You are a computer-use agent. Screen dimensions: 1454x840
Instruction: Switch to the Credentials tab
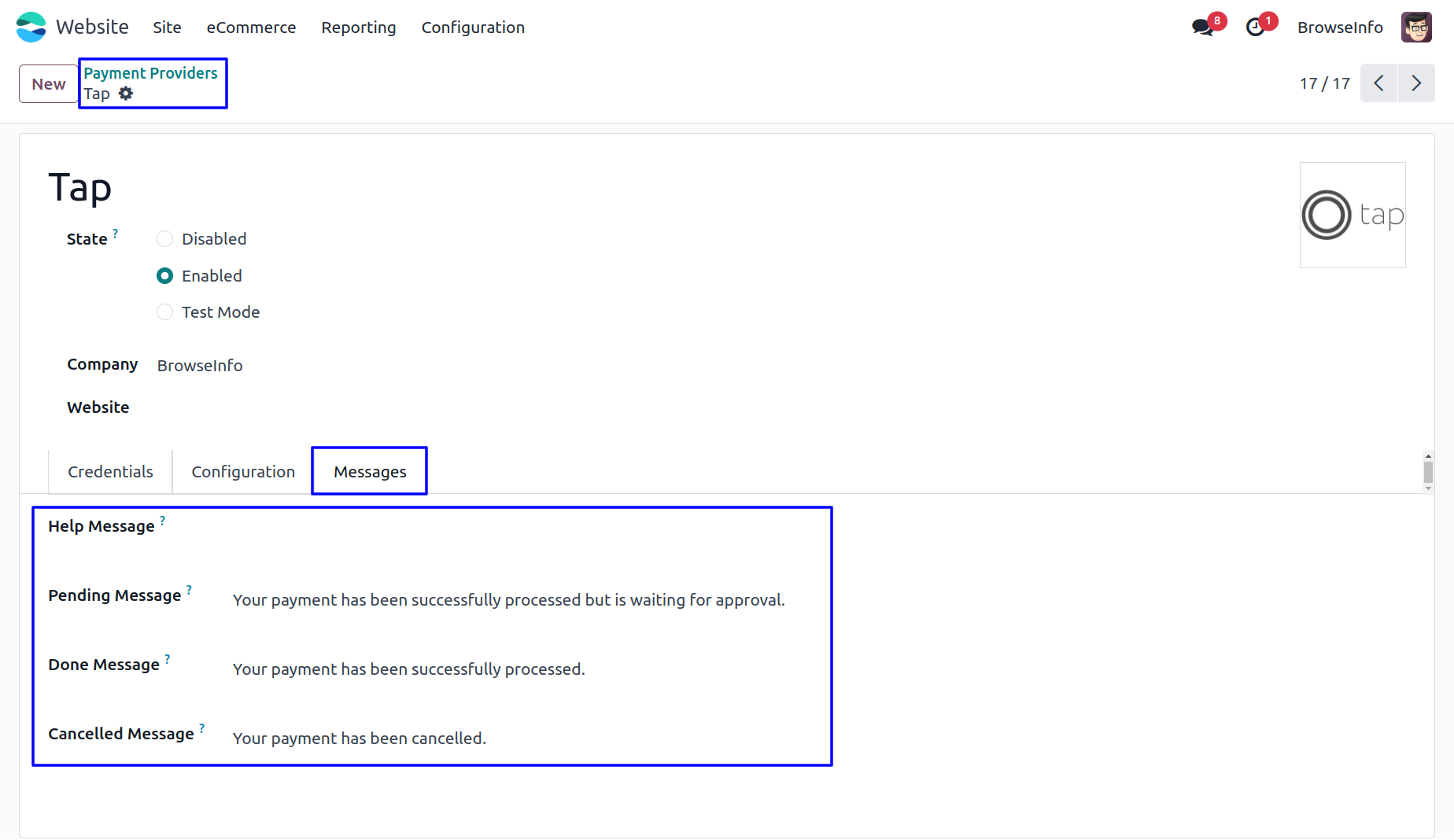[x=110, y=472]
